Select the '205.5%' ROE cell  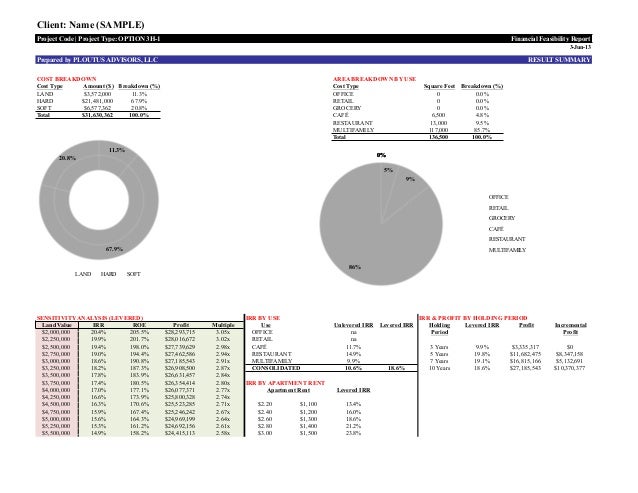(139, 332)
